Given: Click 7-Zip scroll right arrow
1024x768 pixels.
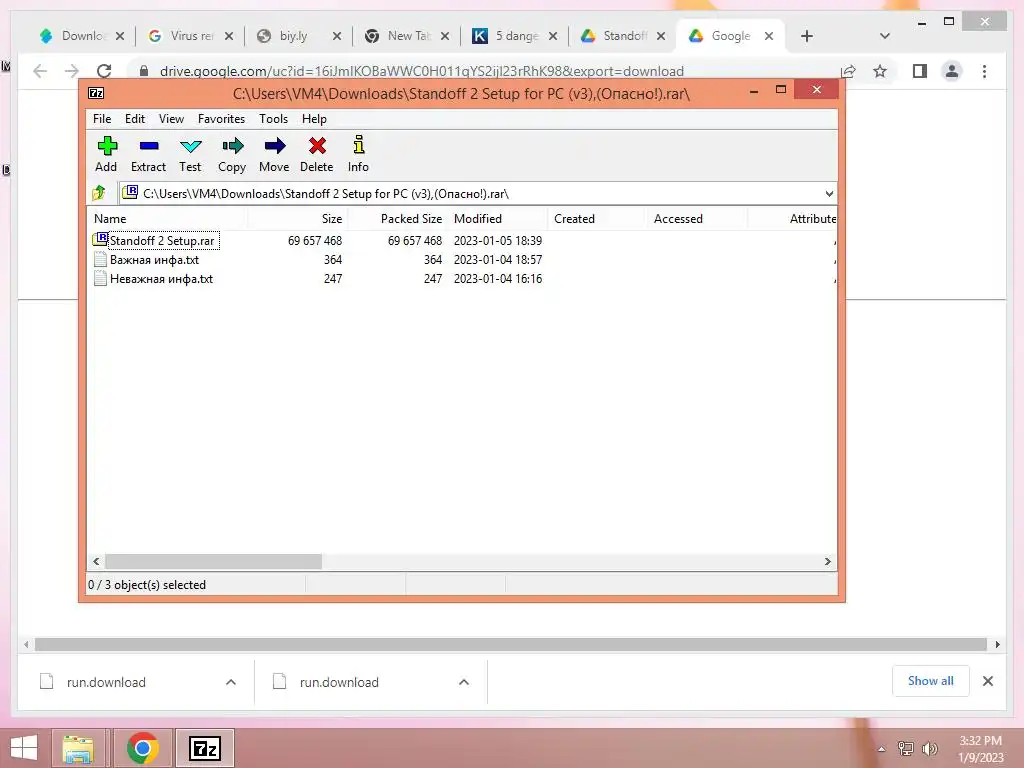Looking at the screenshot, I should 827,561.
